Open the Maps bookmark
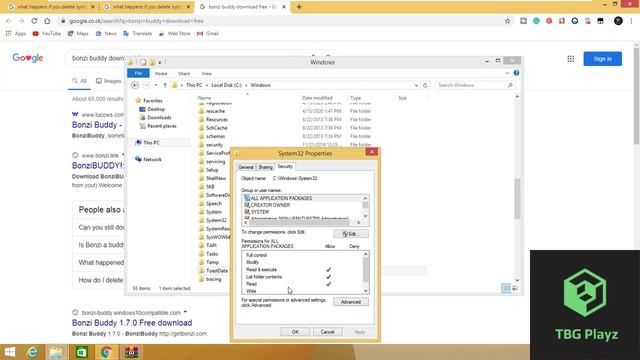Screen dimensions: 640x360 (78, 33)
